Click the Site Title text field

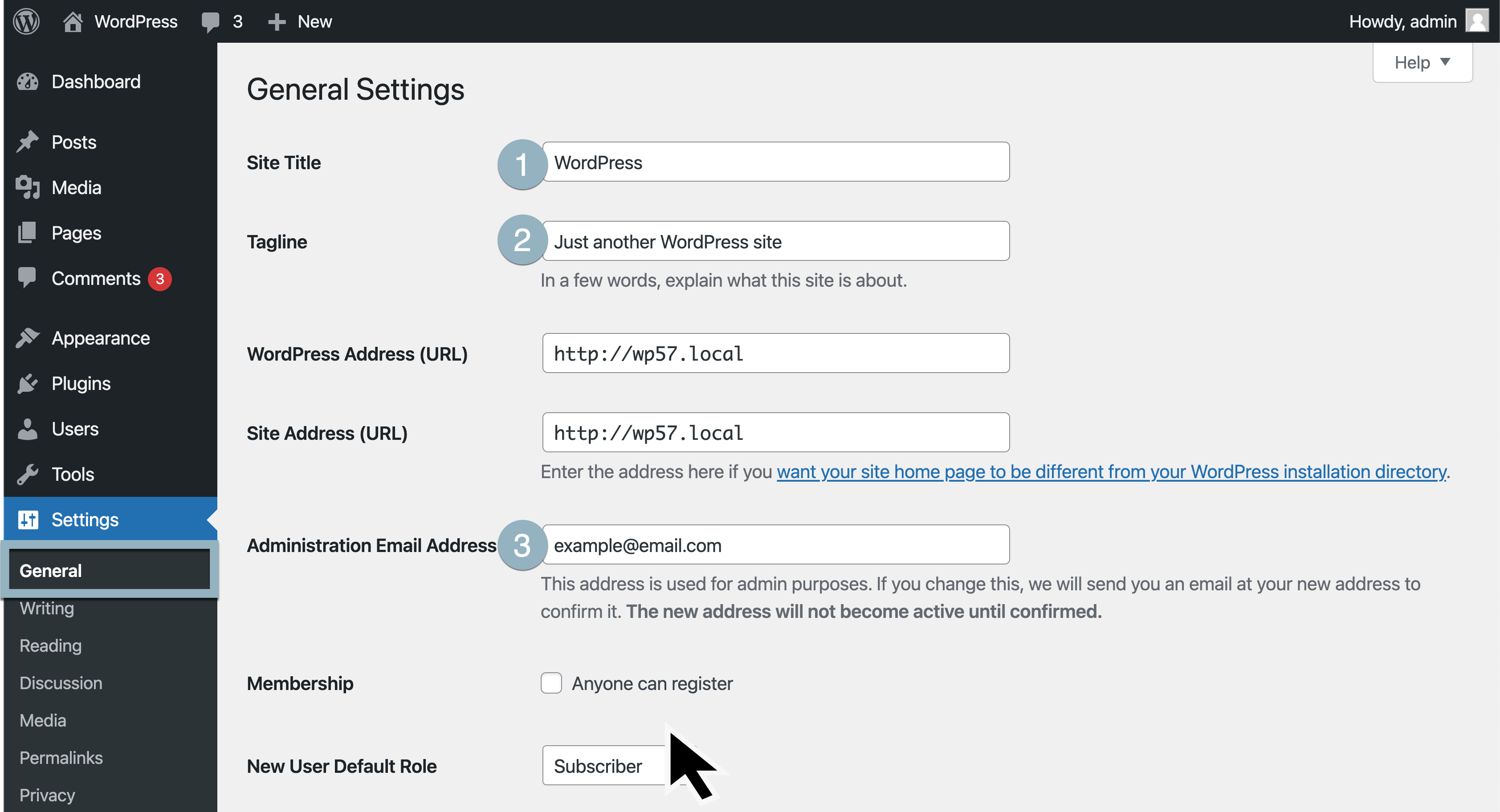[776, 162]
